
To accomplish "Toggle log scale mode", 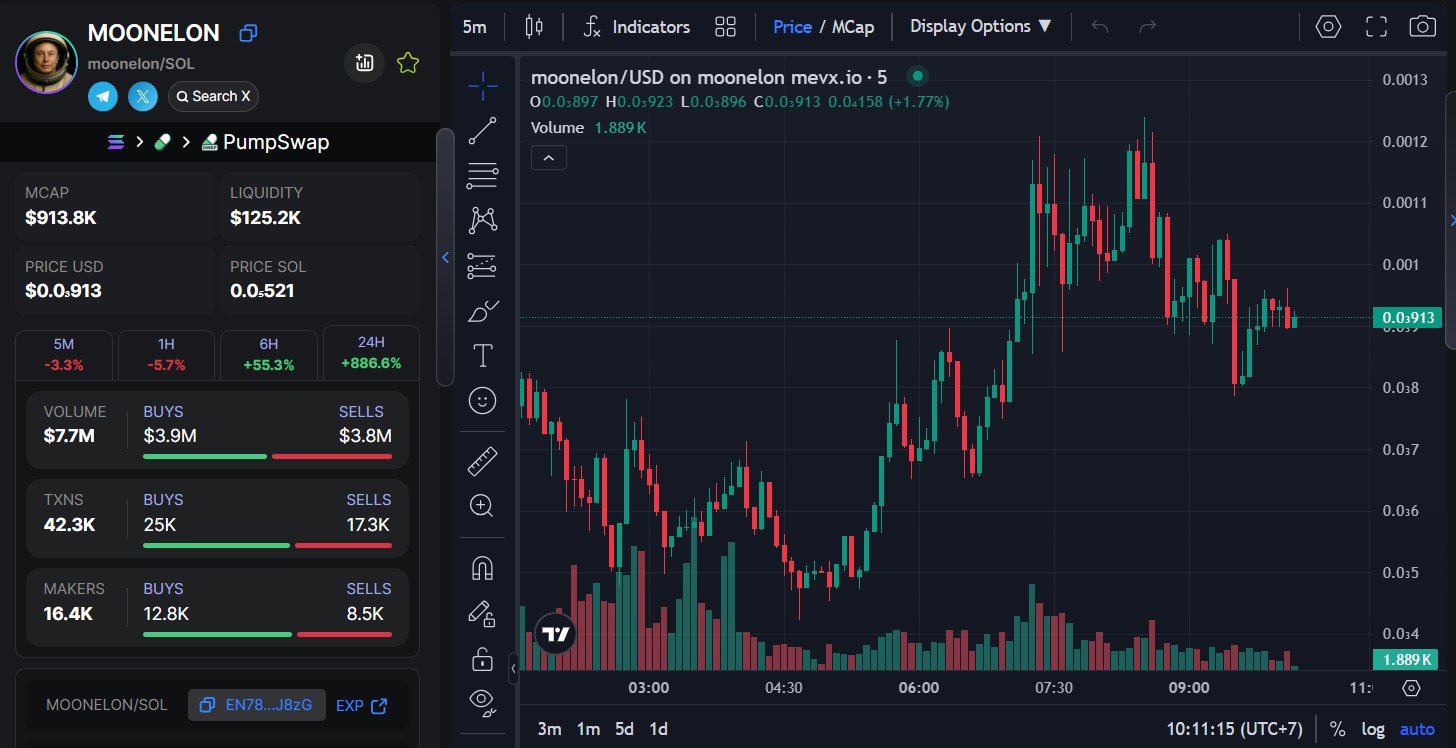I will click(1373, 729).
